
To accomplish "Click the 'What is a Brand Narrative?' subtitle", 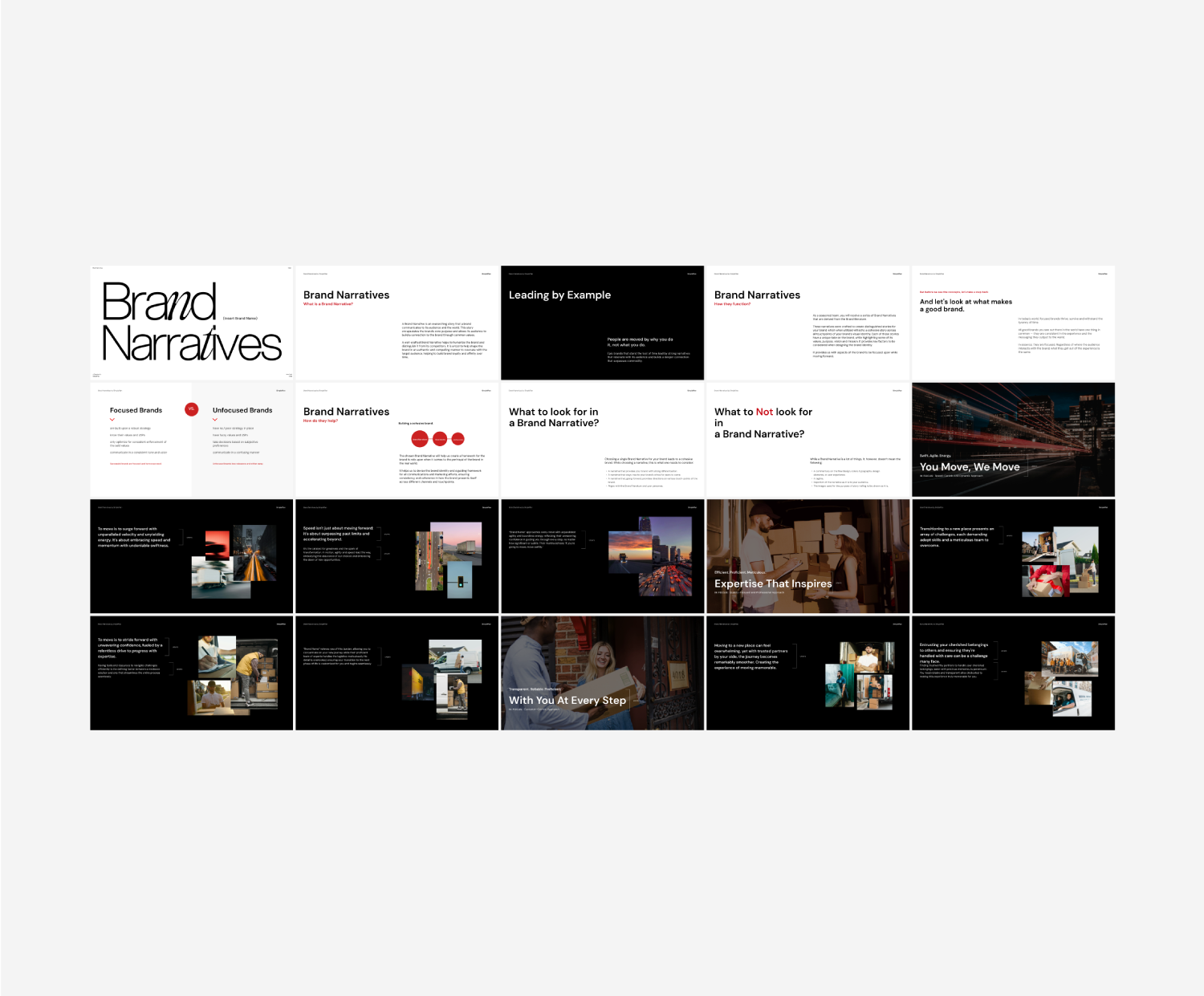I will tap(327, 304).
